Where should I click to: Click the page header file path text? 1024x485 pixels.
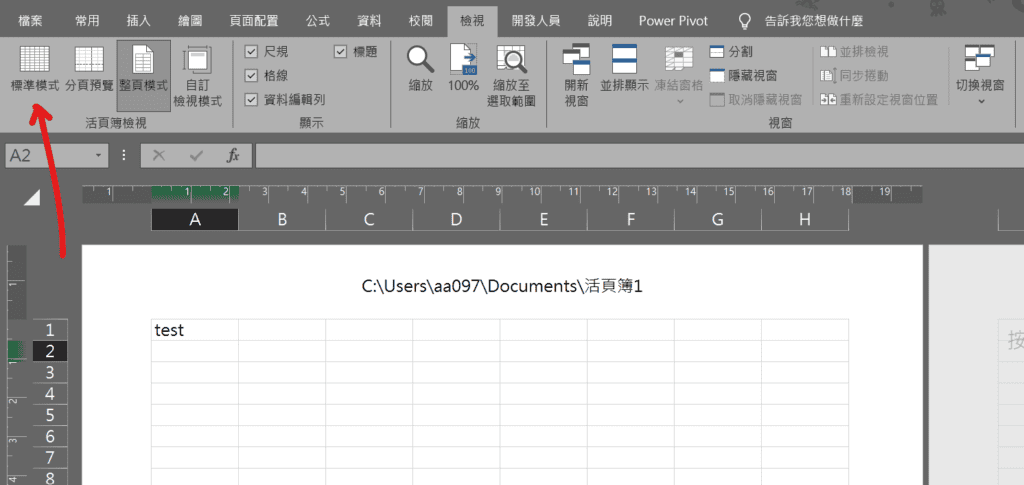click(x=503, y=286)
